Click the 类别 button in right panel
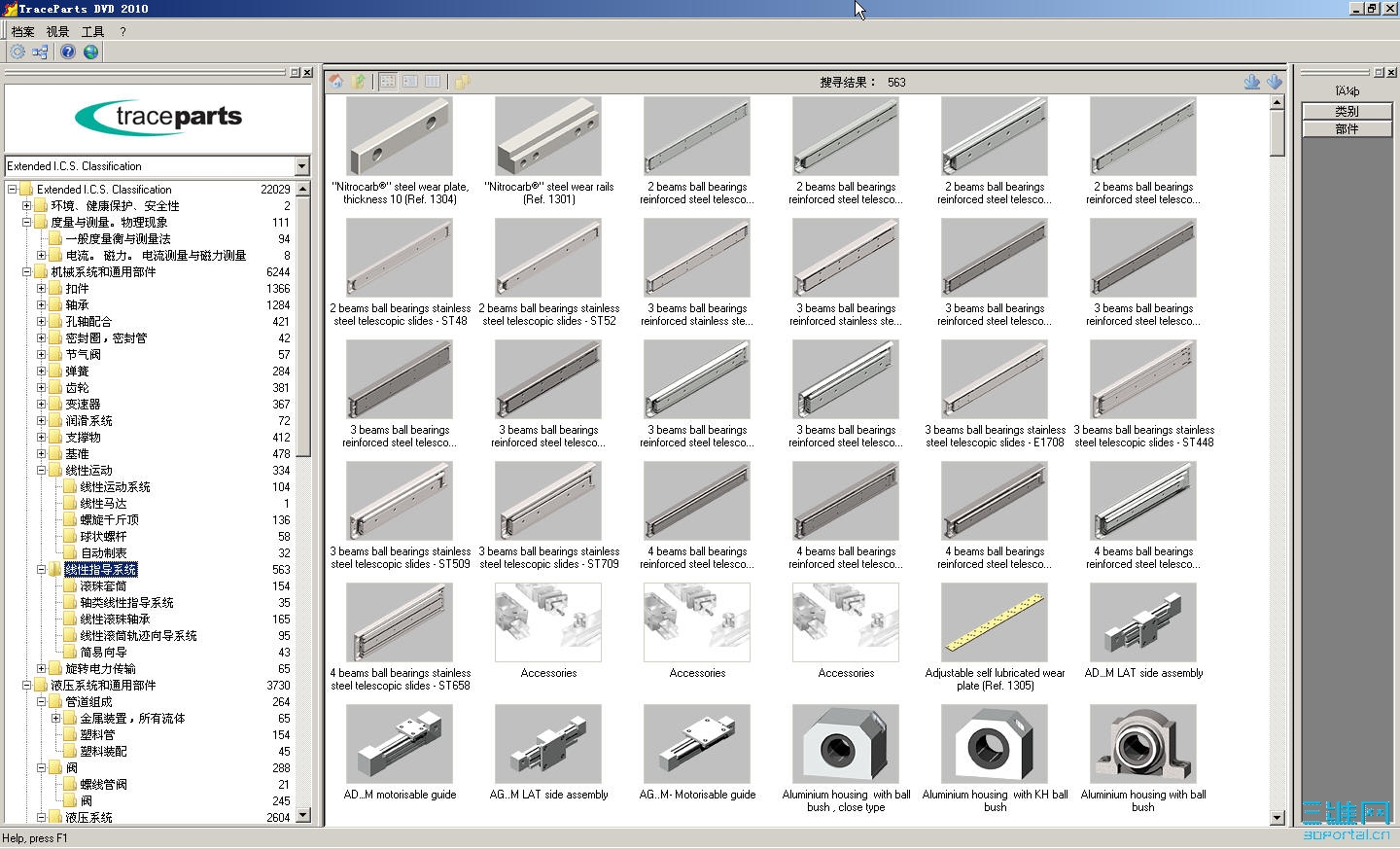The width and height of the screenshot is (1400, 850). (x=1347, y=112)
